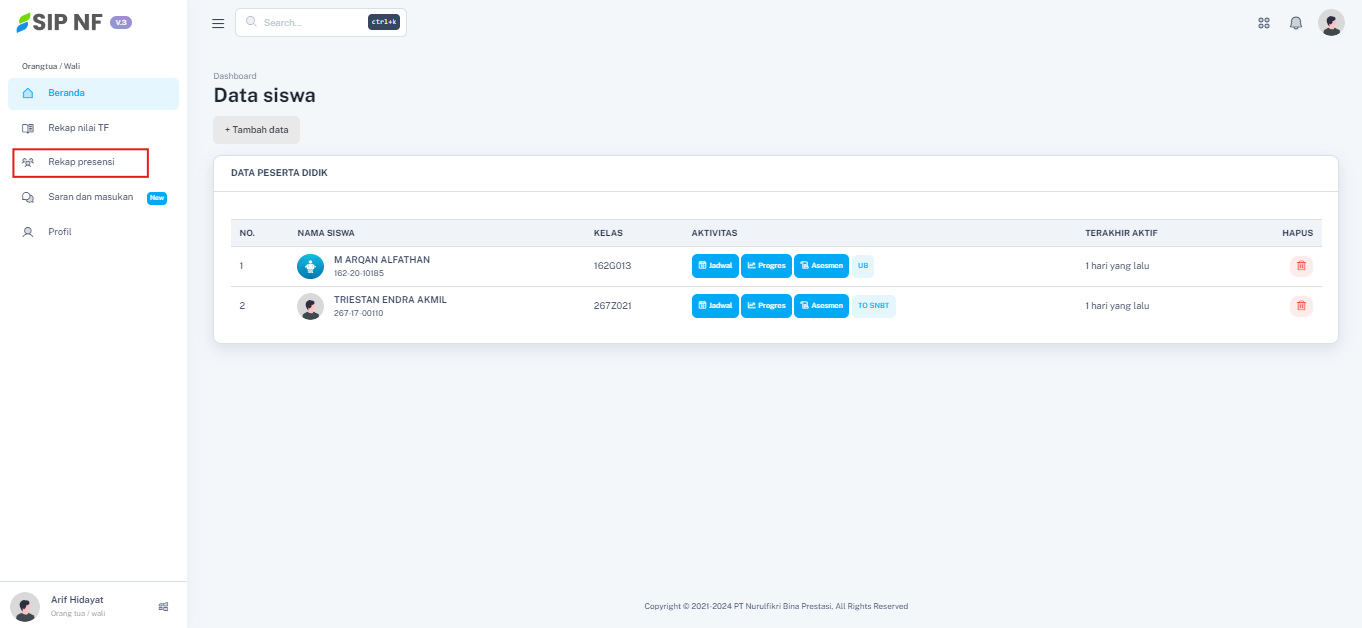1362x628 pixels.
Task: Navigate to Profil in sidebar
Action: coord(59,232)
